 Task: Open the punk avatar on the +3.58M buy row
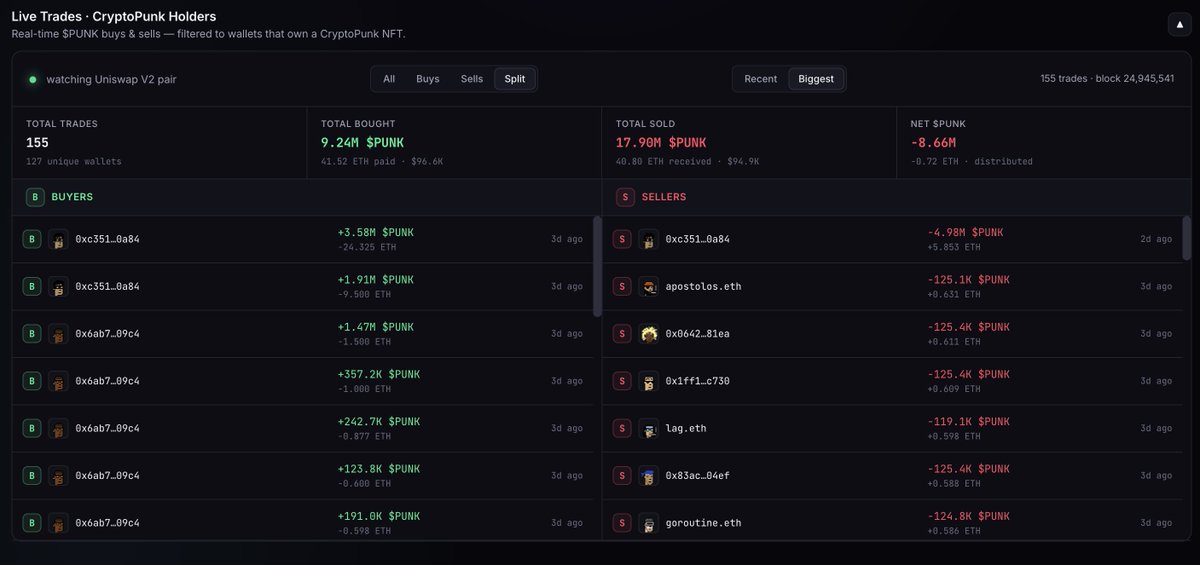[x=59, y=239]
